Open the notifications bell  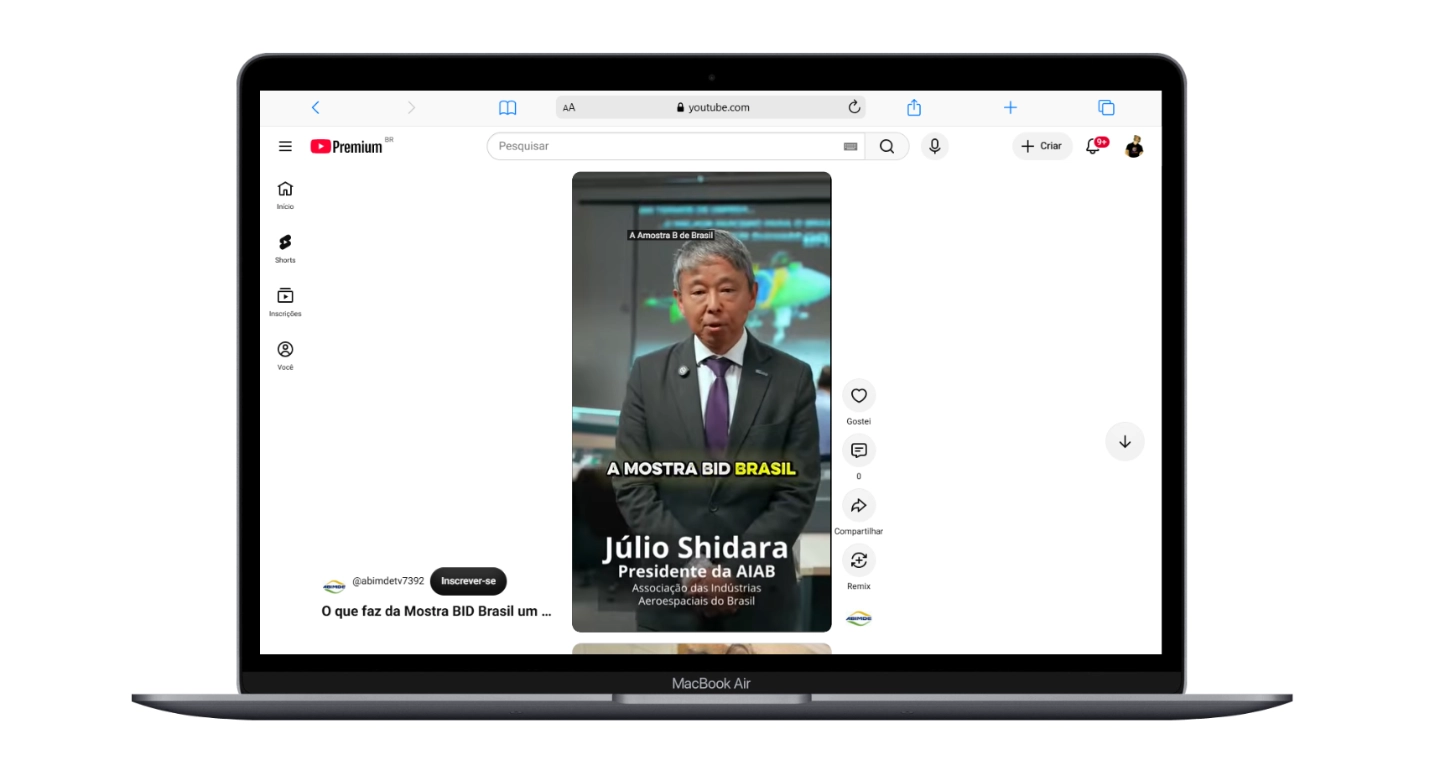click(1095, 146)
